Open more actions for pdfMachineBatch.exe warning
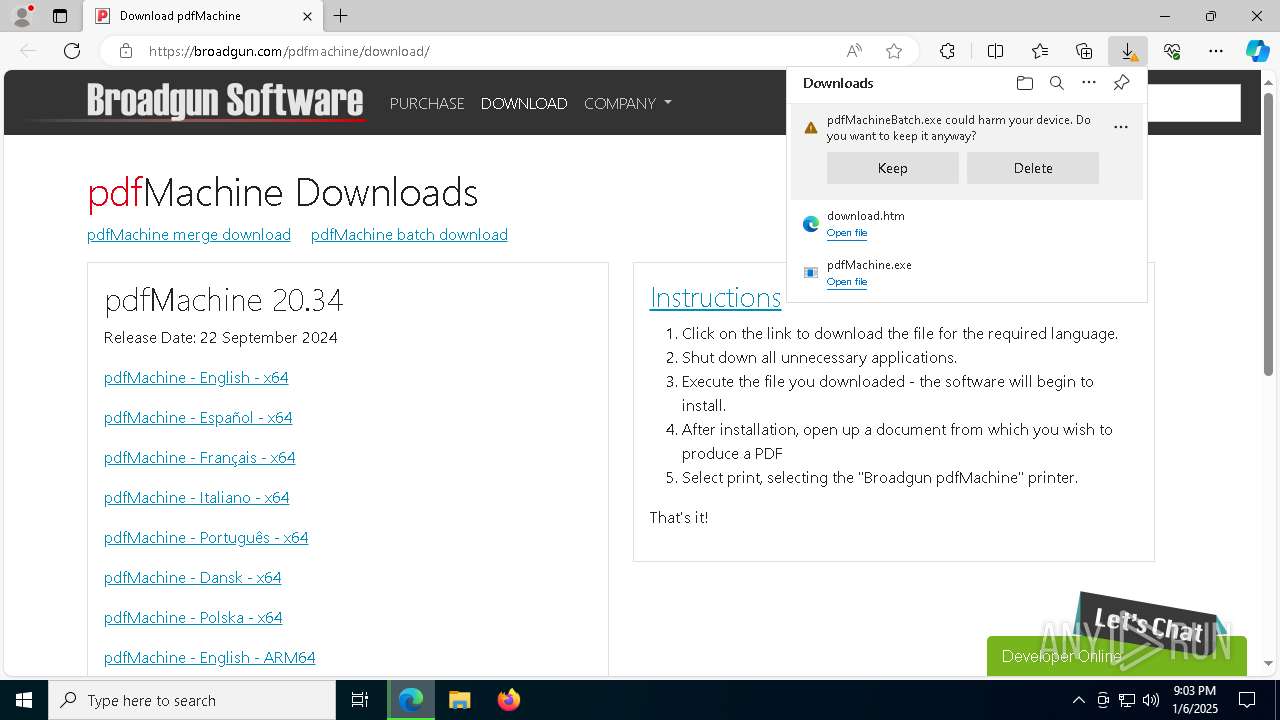Viewport: 1280px width, 720px height. point(1121,127)
